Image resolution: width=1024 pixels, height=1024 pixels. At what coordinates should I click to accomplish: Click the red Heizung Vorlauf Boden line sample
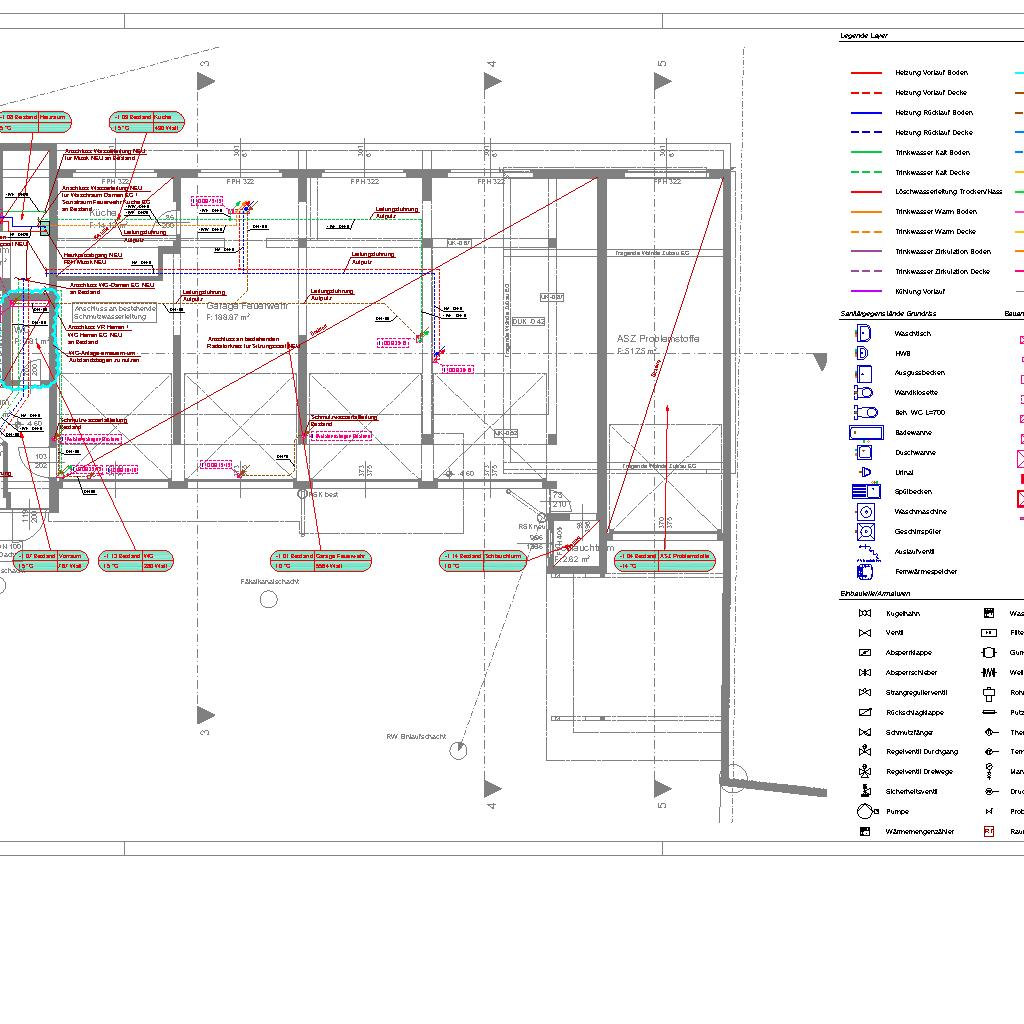click(x=866, y=73)
